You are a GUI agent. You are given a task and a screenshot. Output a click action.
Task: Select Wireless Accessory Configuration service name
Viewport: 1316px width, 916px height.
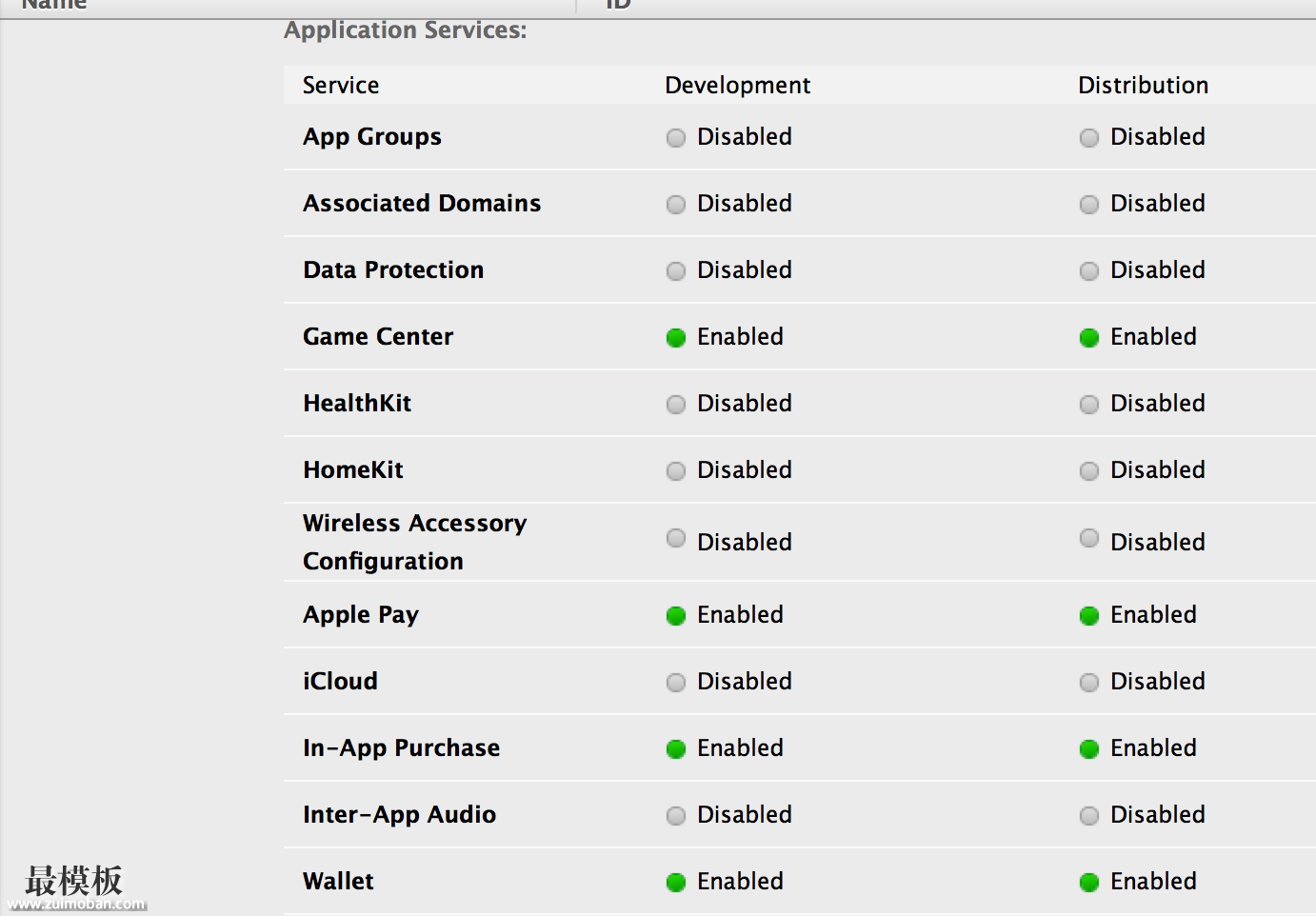(415, 542)
